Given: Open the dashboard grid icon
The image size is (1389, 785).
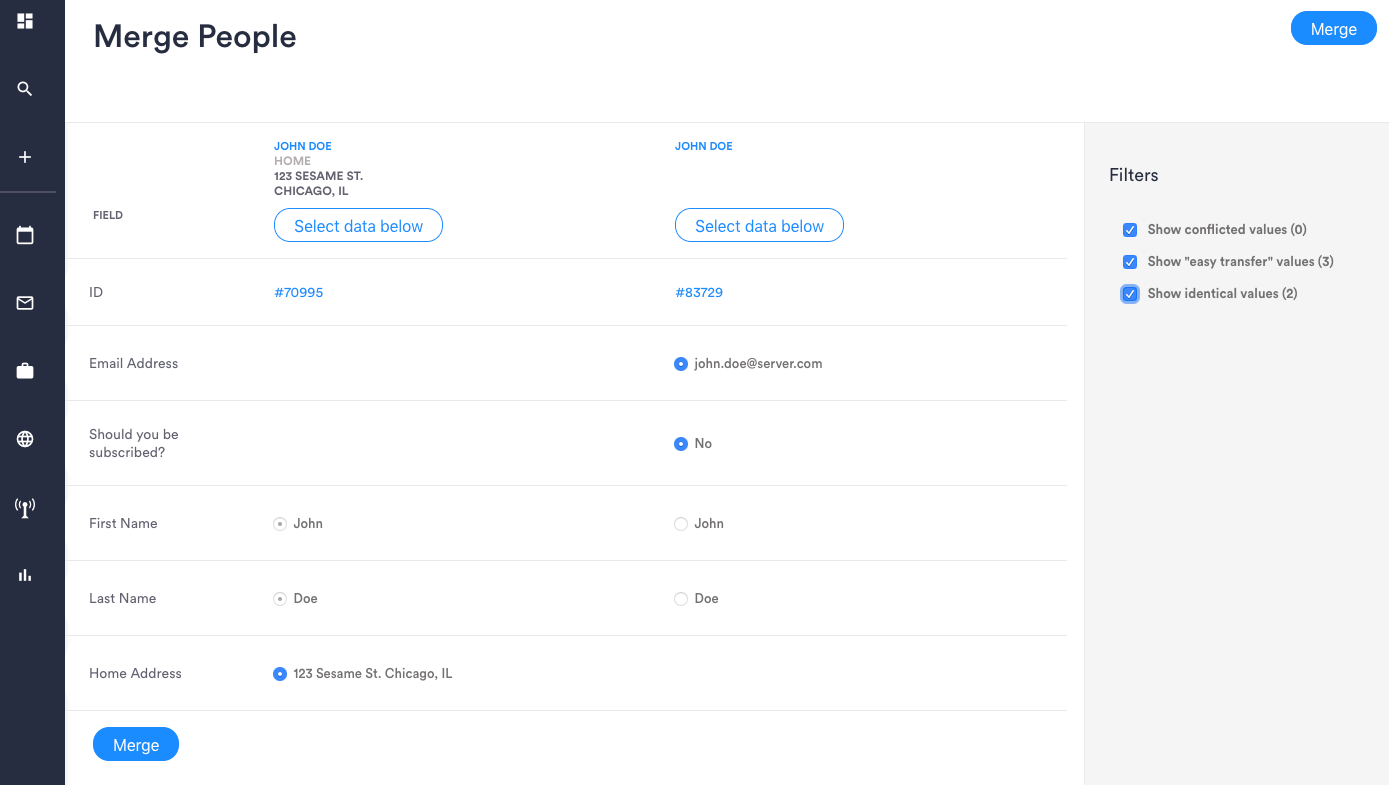Looking at the screenshot, I should click(x=25, y=21).
